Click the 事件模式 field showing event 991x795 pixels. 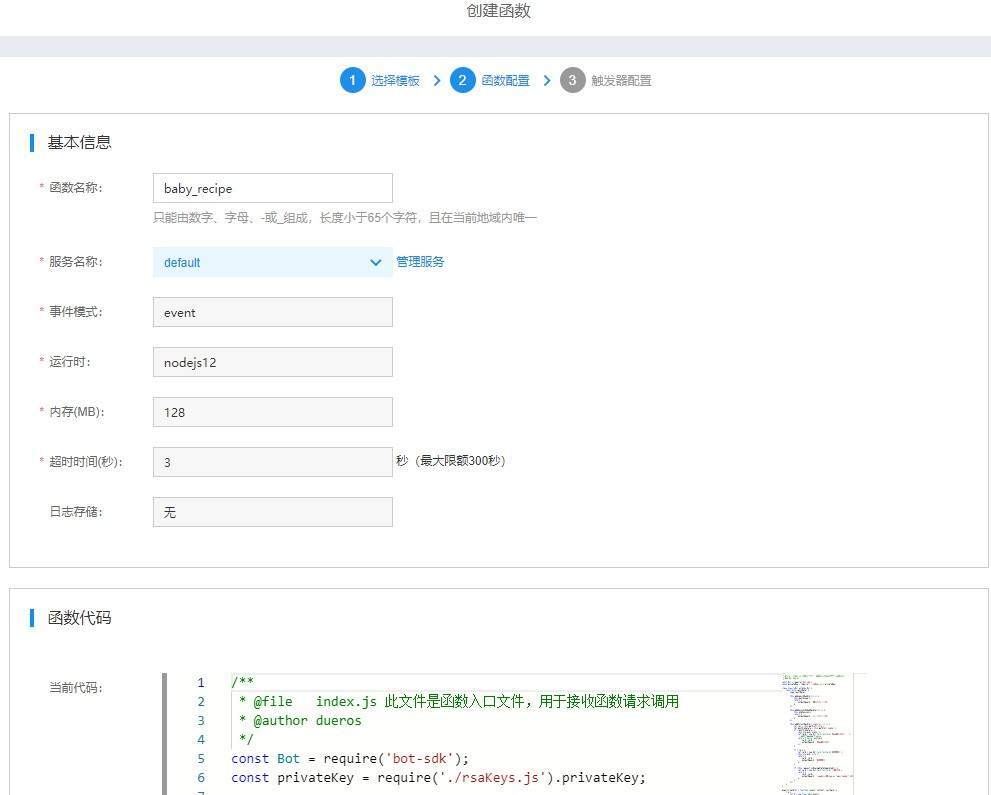pyautogui.click(x=272, y=312)
